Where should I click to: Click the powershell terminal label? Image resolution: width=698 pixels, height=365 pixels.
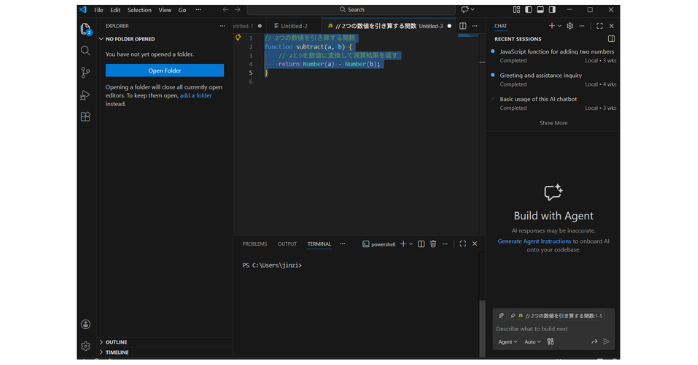(378, 244)
